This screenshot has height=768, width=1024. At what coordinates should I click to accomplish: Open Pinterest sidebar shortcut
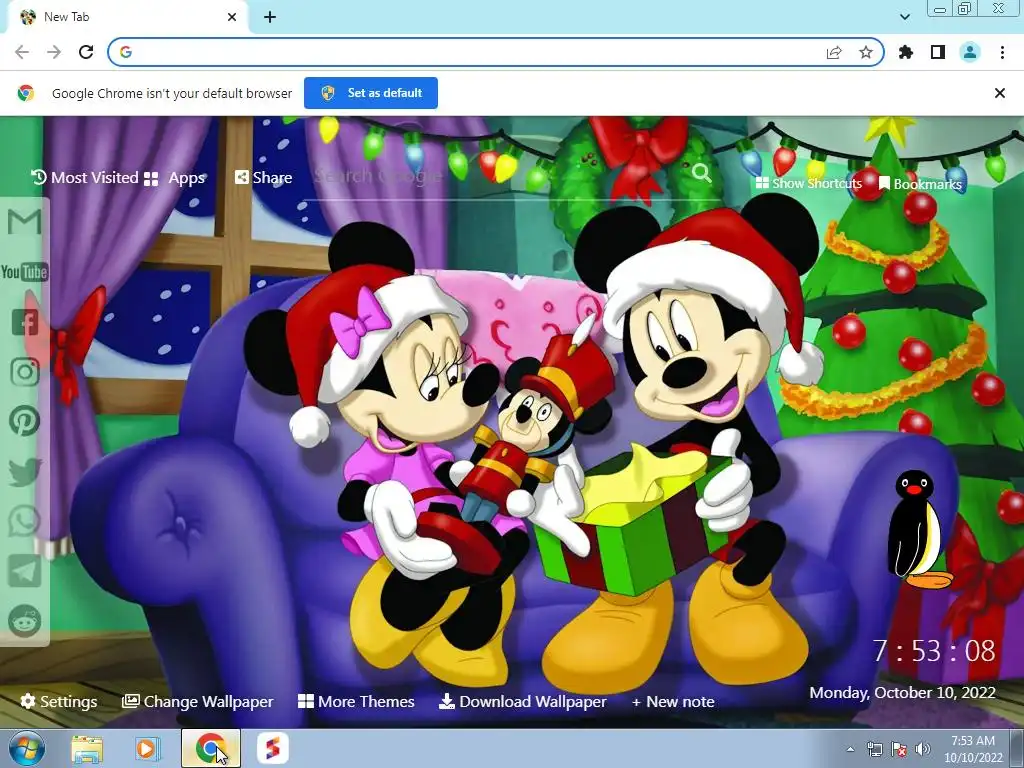point(25,421)
